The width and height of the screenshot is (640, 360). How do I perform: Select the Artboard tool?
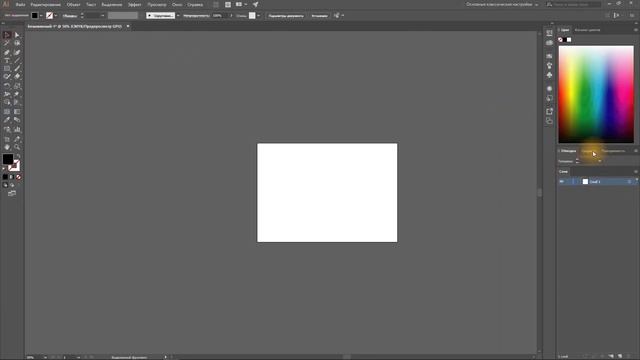[7, 139]
